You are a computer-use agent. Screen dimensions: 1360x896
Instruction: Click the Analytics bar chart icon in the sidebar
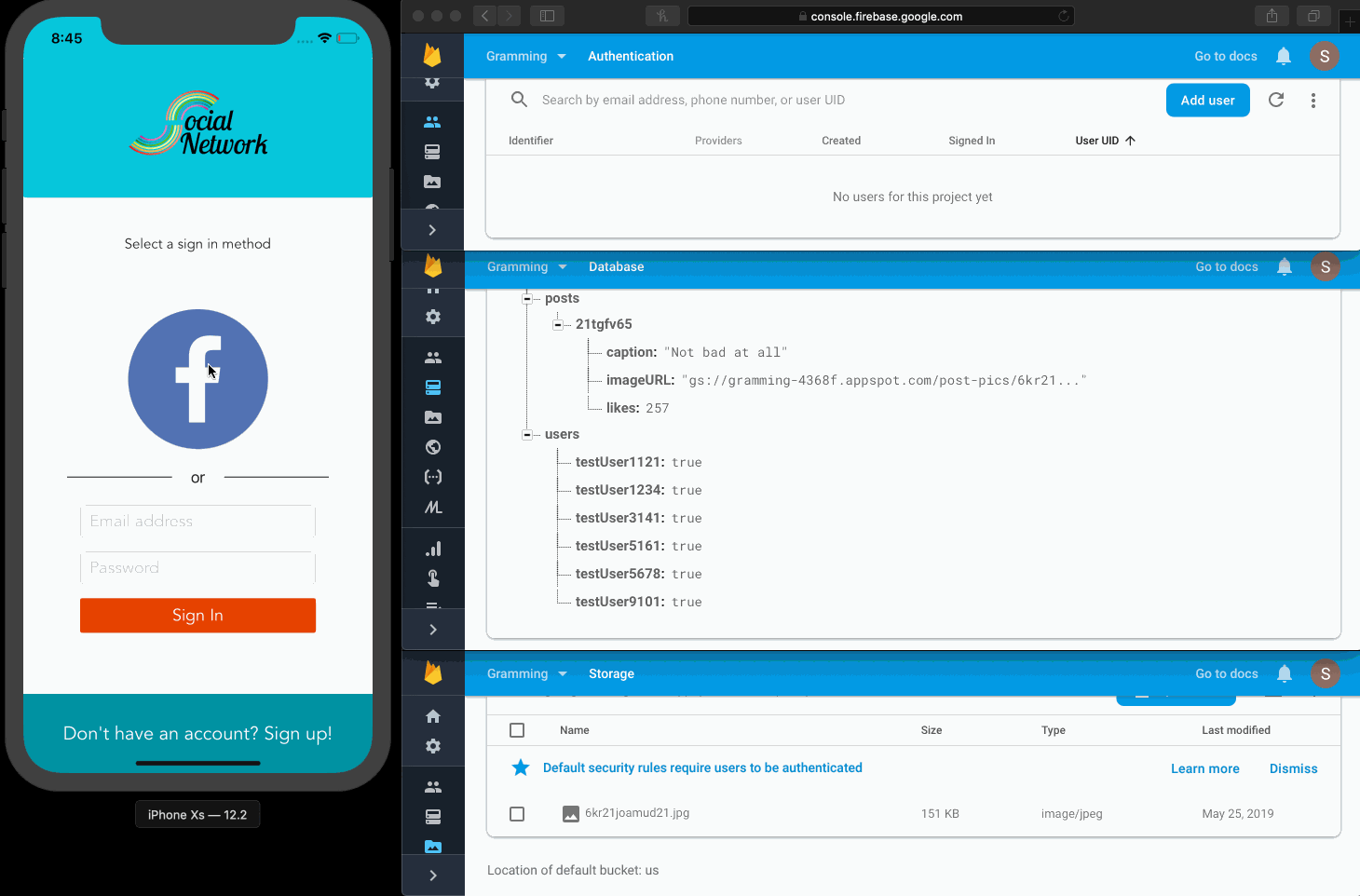tap(433, 549)
